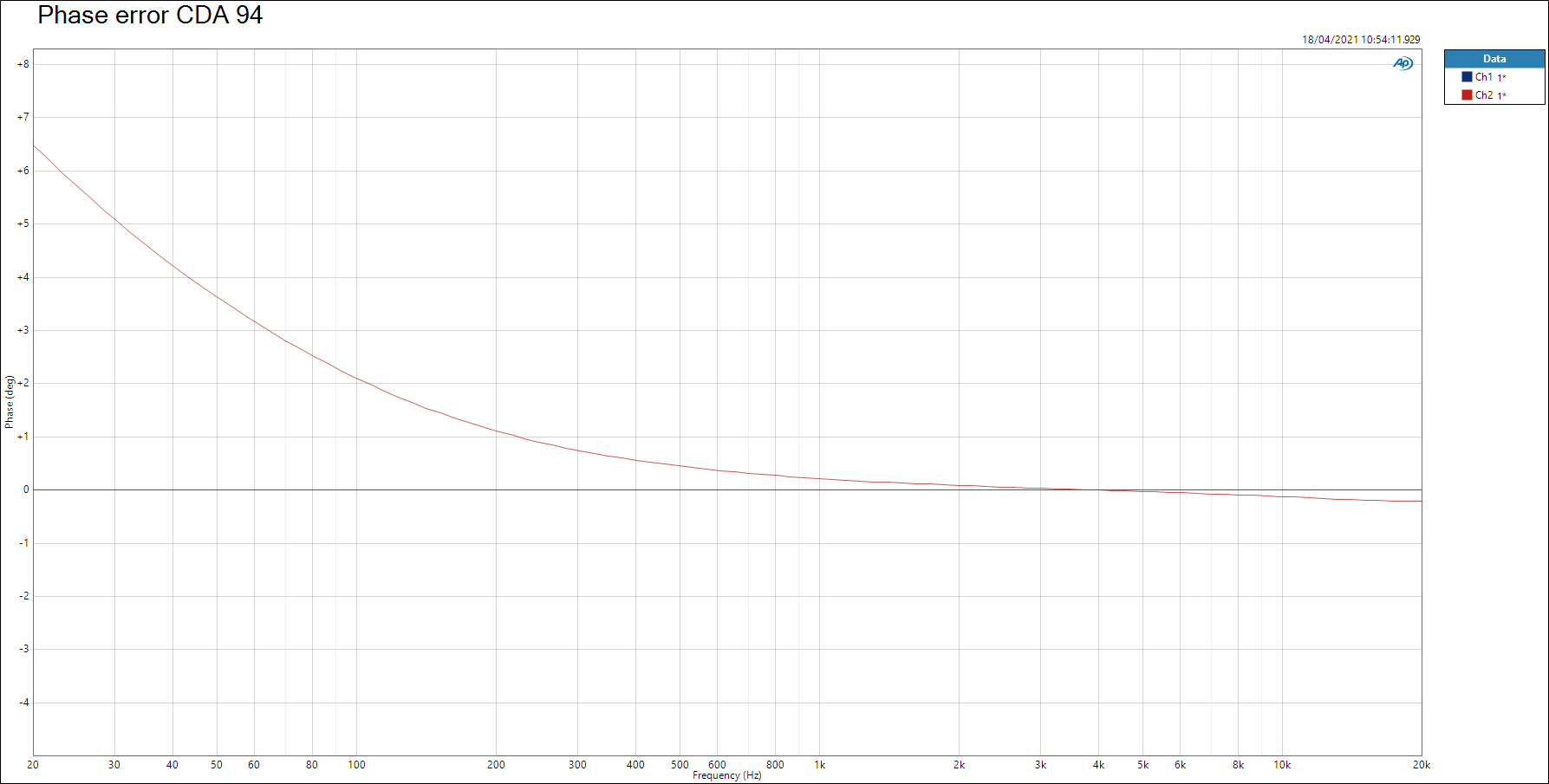Click the 1k tick label on frequency axis
Screen dimensions: 1549x784
tap(819, 765)
